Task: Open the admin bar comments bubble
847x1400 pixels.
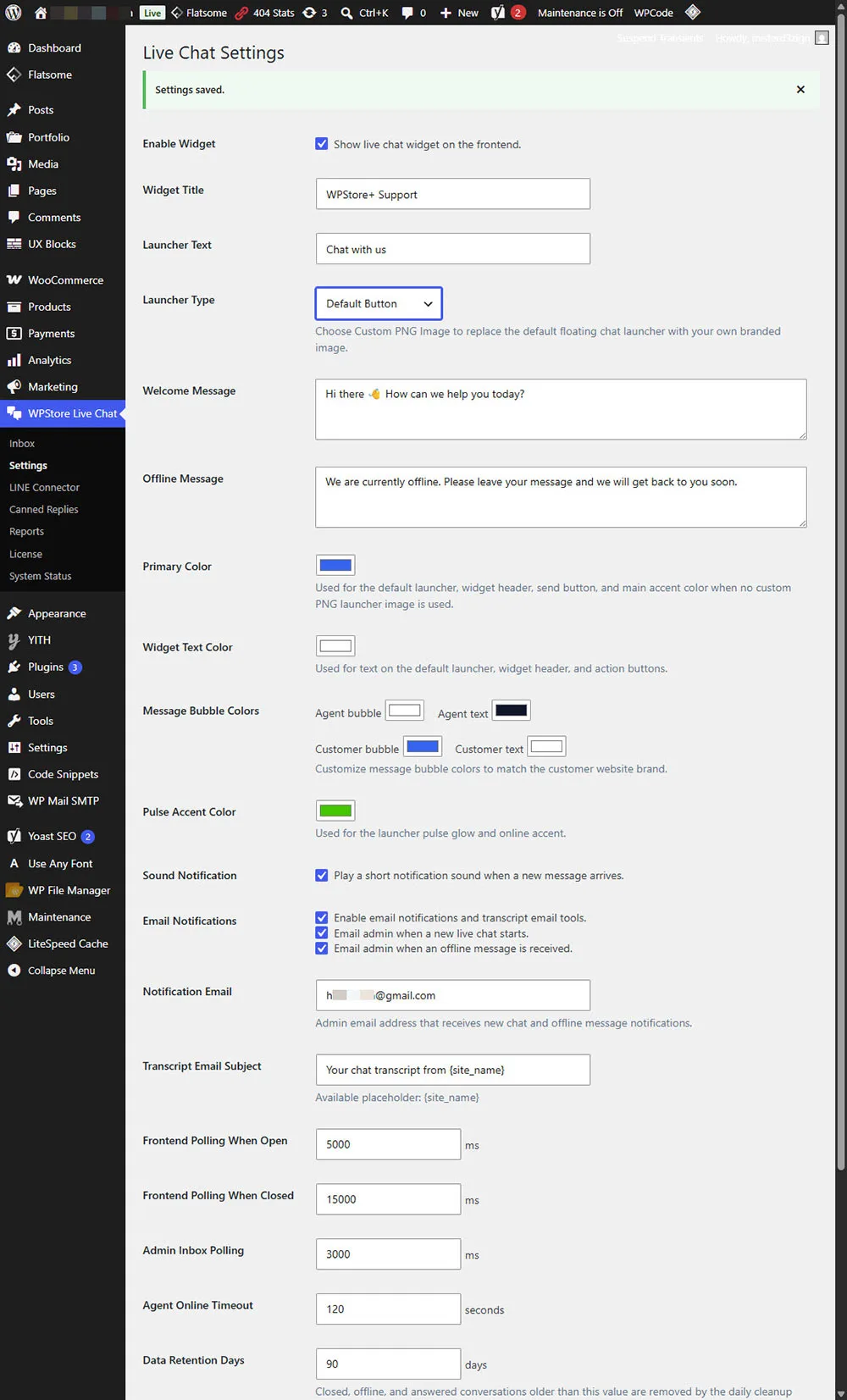Action: [413, 13]
